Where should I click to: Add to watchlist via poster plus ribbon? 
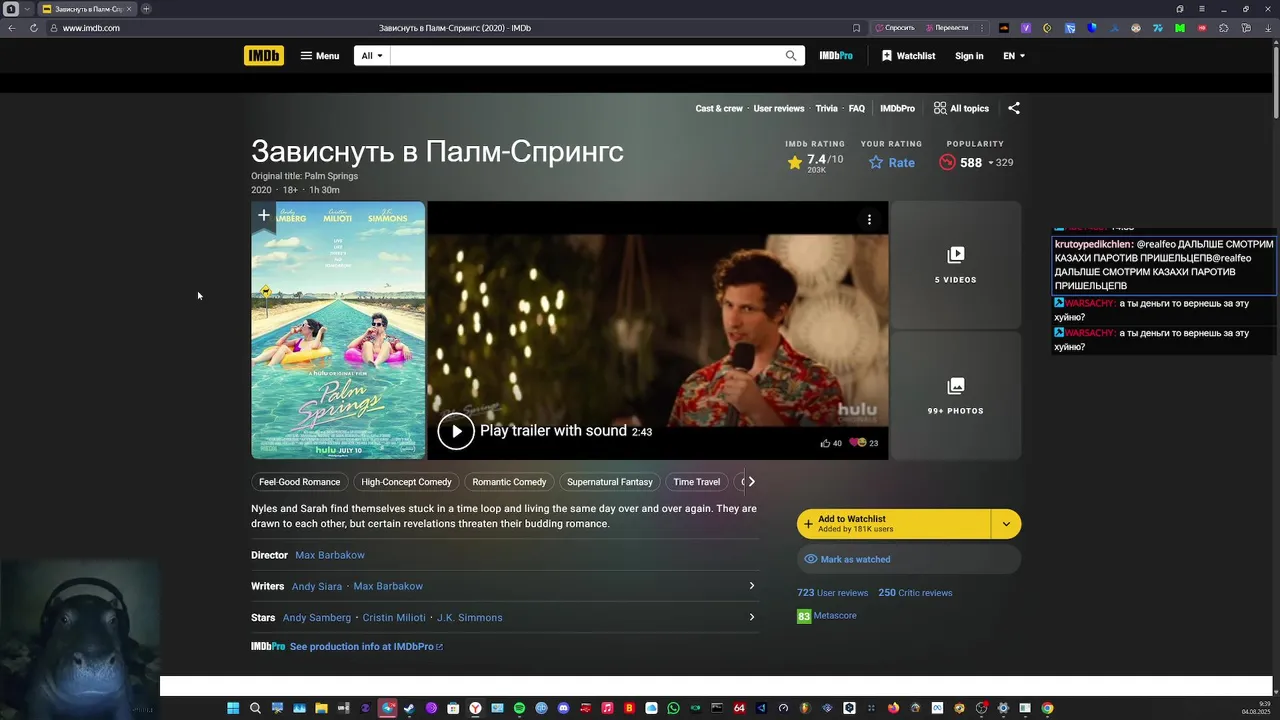coord(264,215)
